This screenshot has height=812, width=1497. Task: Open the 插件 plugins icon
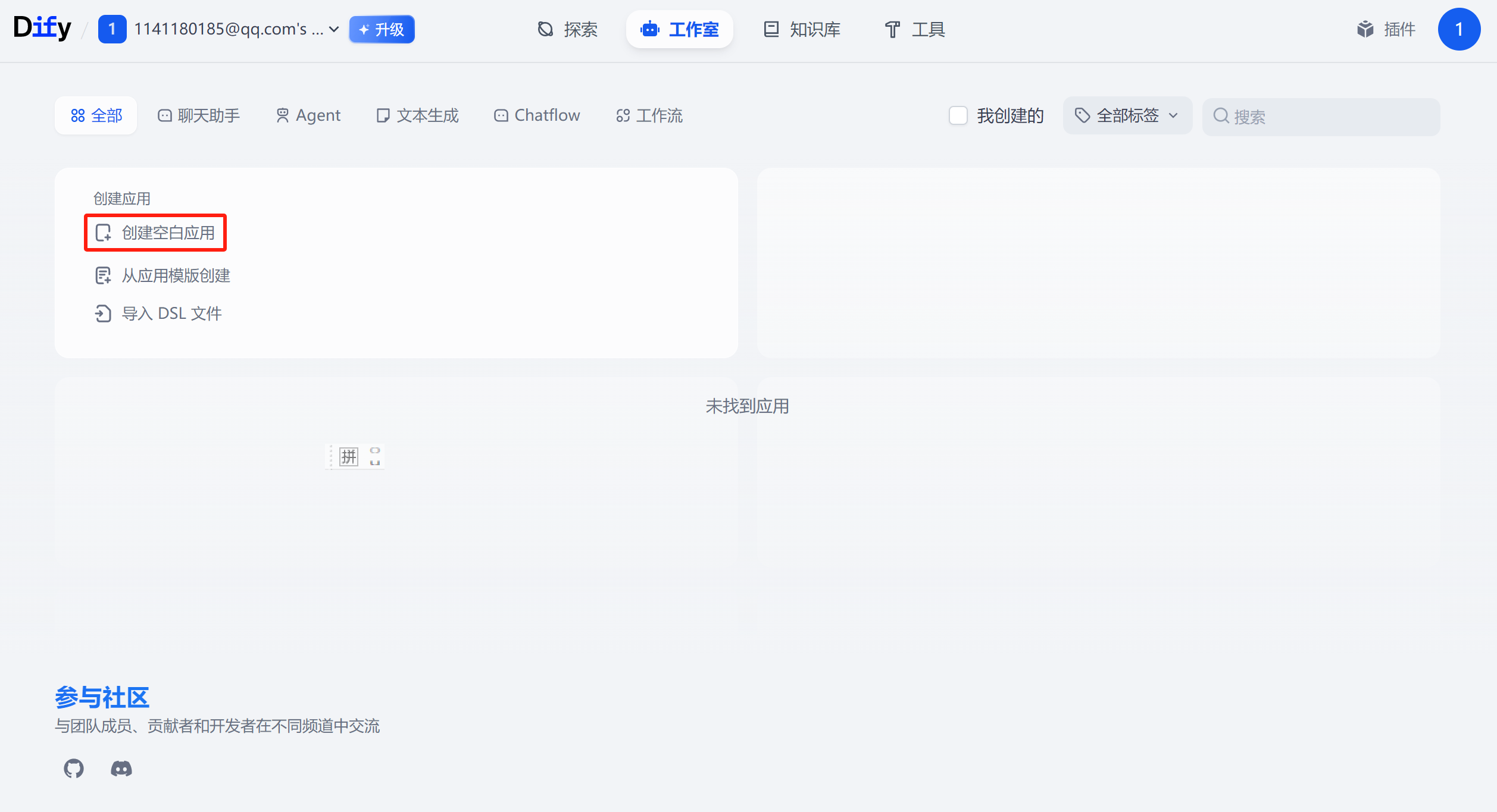click(x=1364, y=29)
